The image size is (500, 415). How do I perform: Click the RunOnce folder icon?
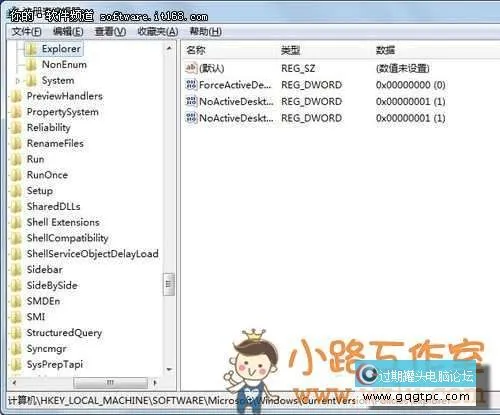coord(16,175)
